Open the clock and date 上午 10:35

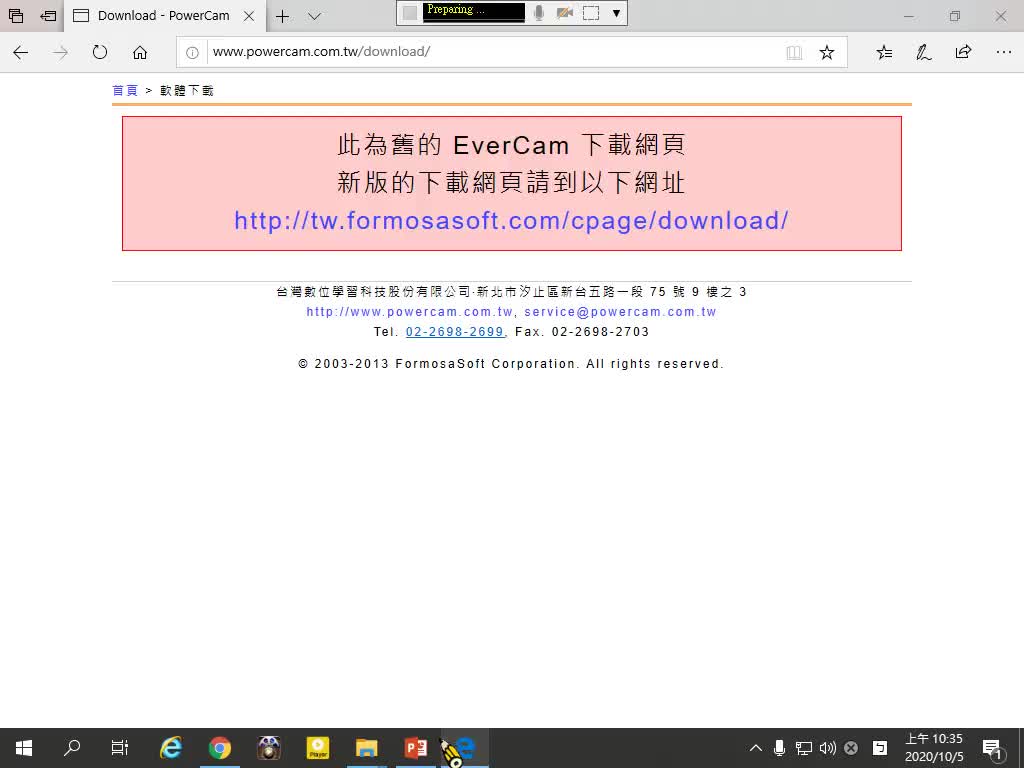(934, 748)
